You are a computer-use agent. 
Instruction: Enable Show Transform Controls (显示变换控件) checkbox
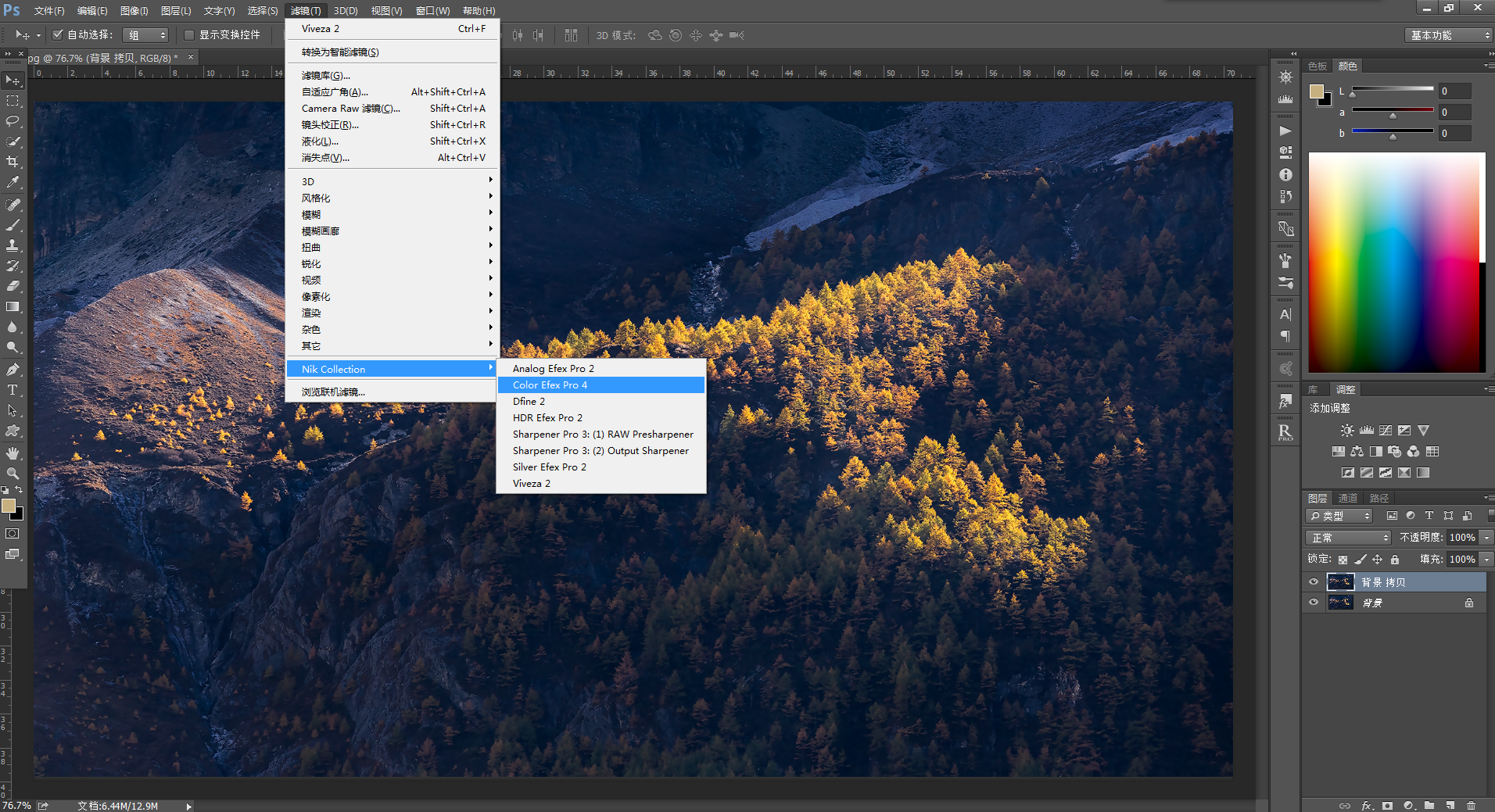(x=189, y=34)
